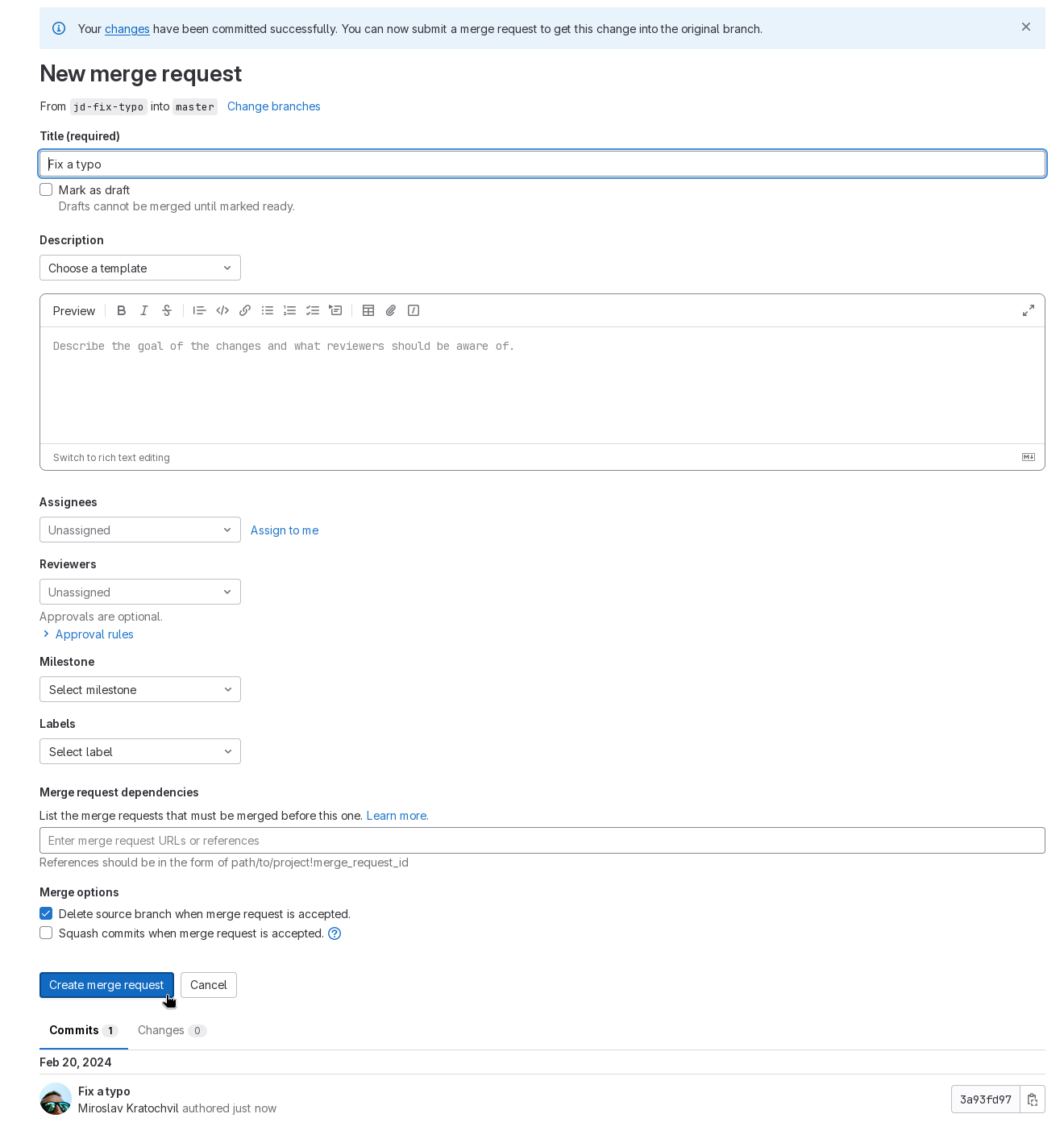Viewport: 1064px width, 1139px height.
Task: Expand editor to full screen
Action: click(1029, 310)
